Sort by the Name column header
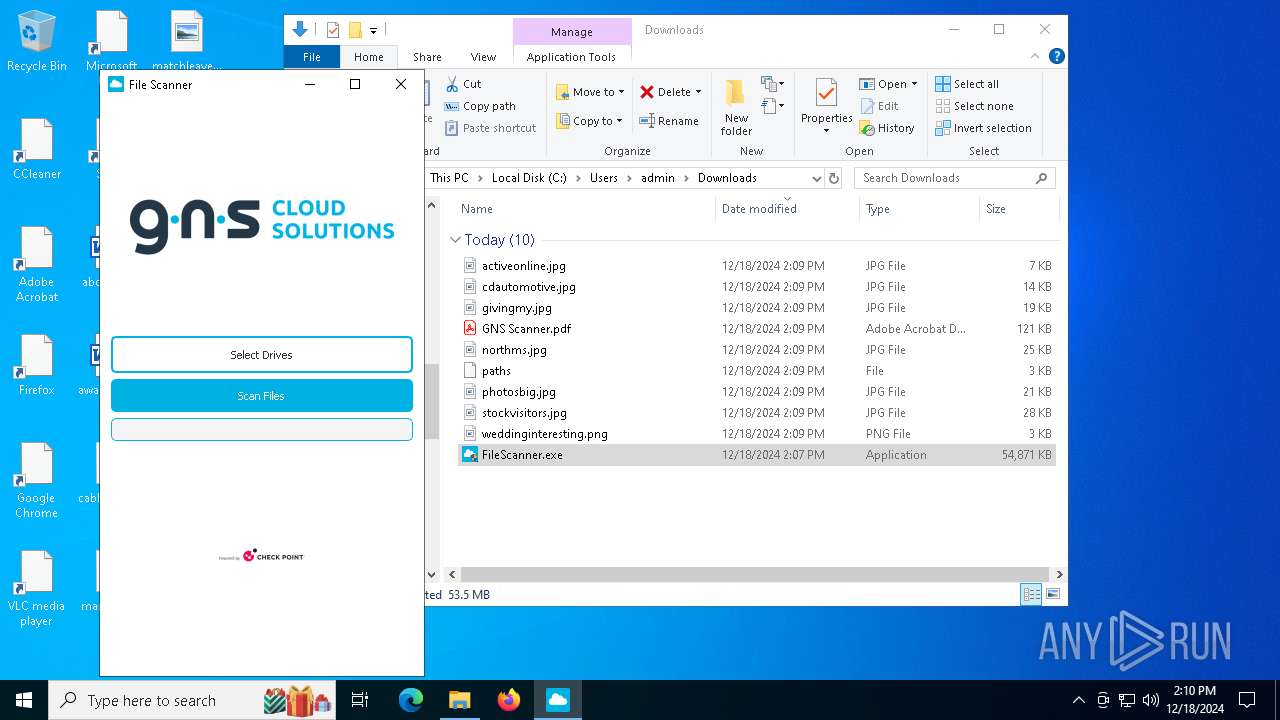 pyautogui.click(x=586, y=209)
